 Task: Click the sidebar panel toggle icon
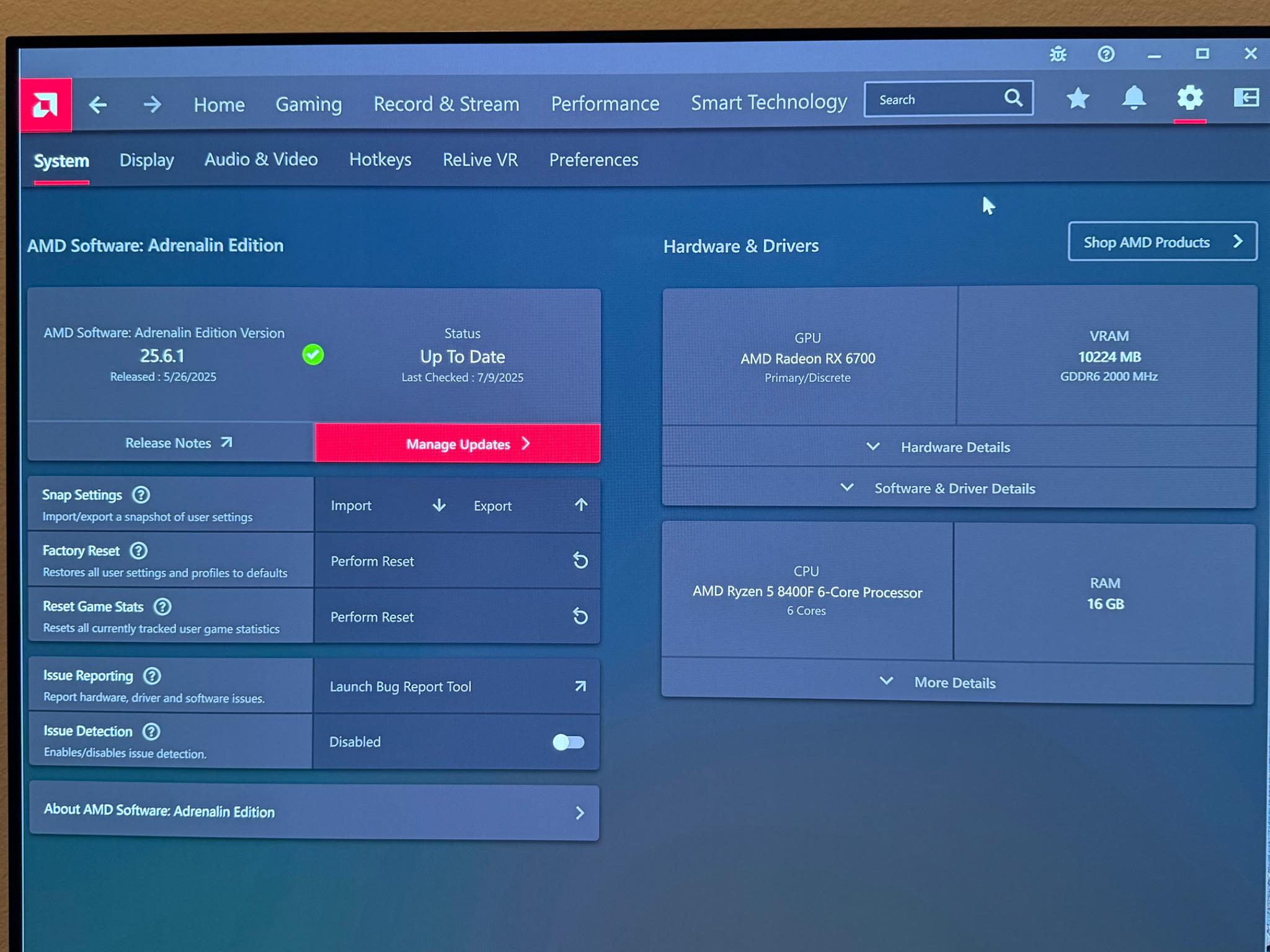(x=1246, y=97)
